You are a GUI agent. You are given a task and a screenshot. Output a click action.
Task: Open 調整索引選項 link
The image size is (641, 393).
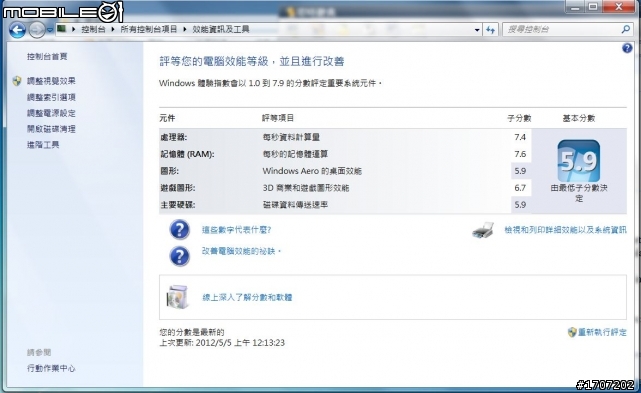pos(51,97)
